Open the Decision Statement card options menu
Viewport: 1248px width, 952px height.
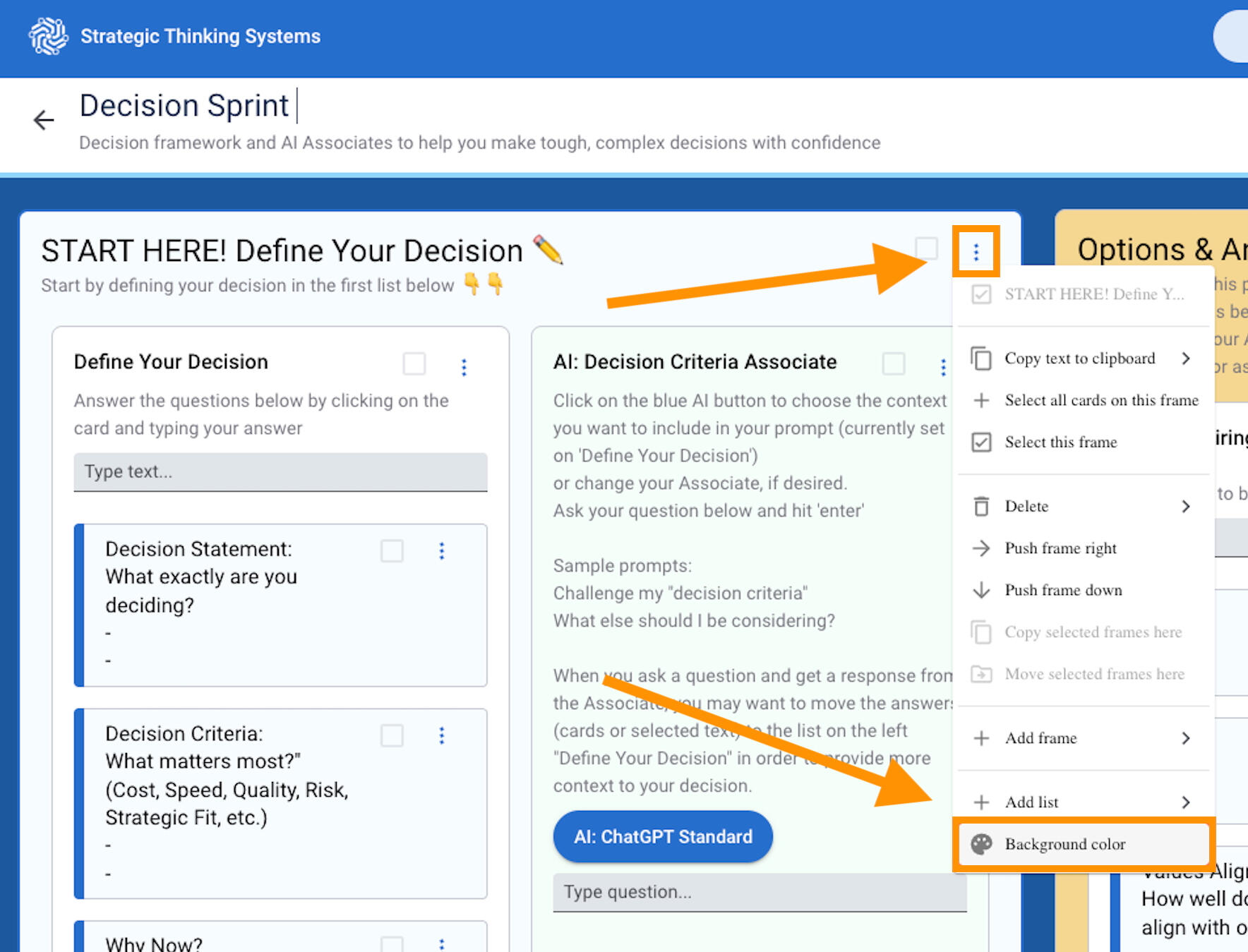[x=442, y=550]
